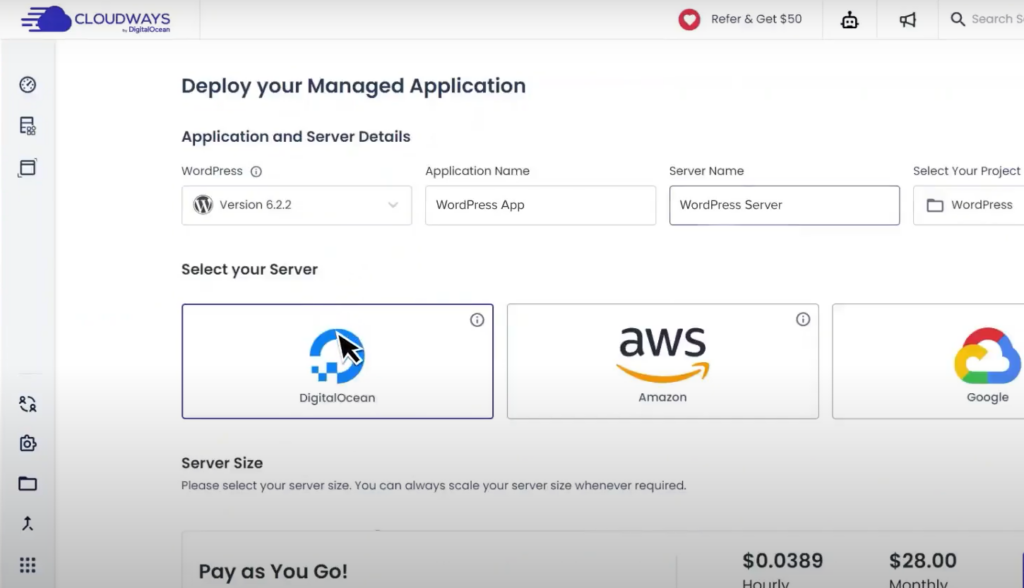Open the robot assistant icon in header
Viewport: 1024px width, 588px height.
[850, 20]
